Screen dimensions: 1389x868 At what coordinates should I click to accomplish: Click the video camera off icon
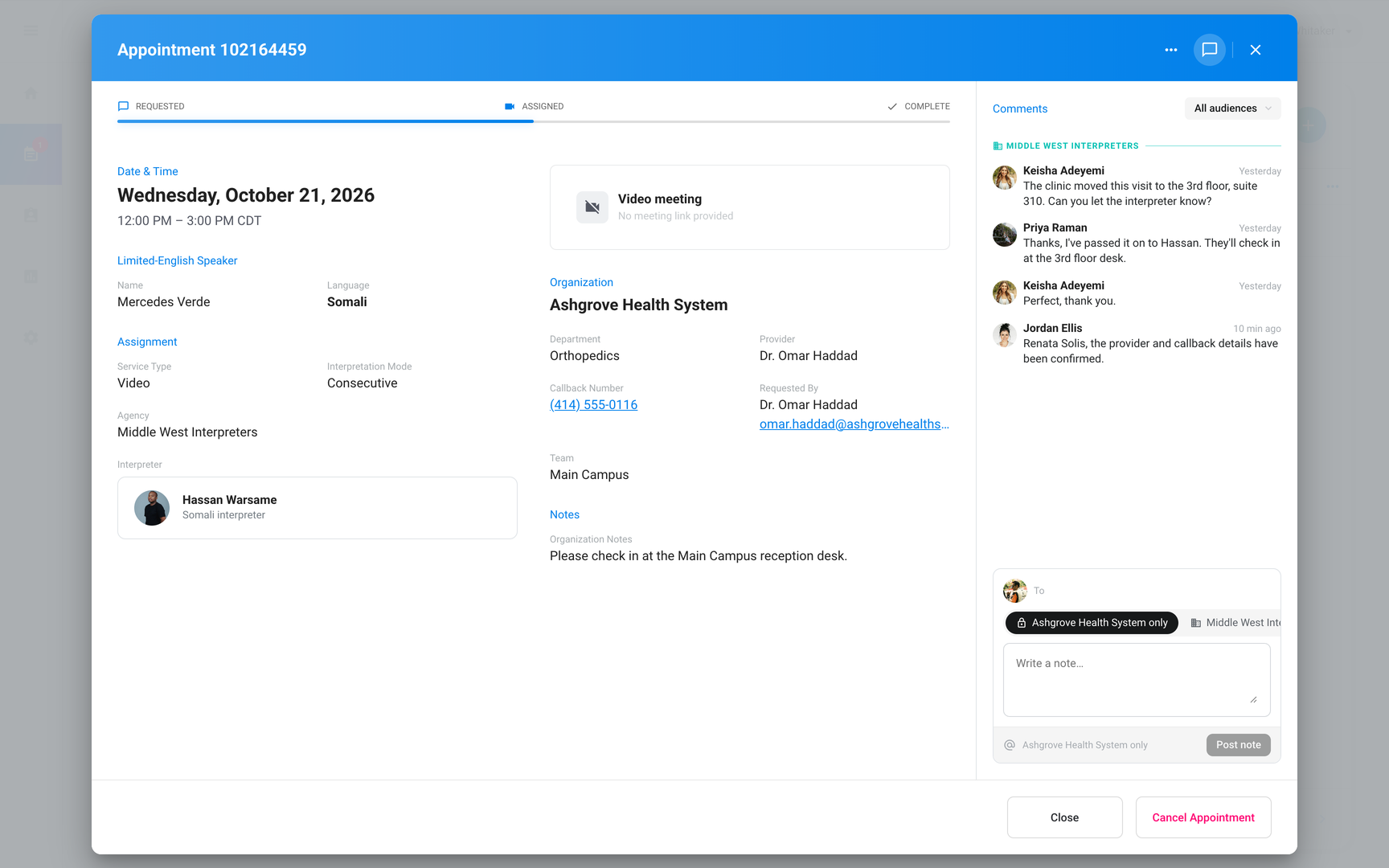(592, 207)
